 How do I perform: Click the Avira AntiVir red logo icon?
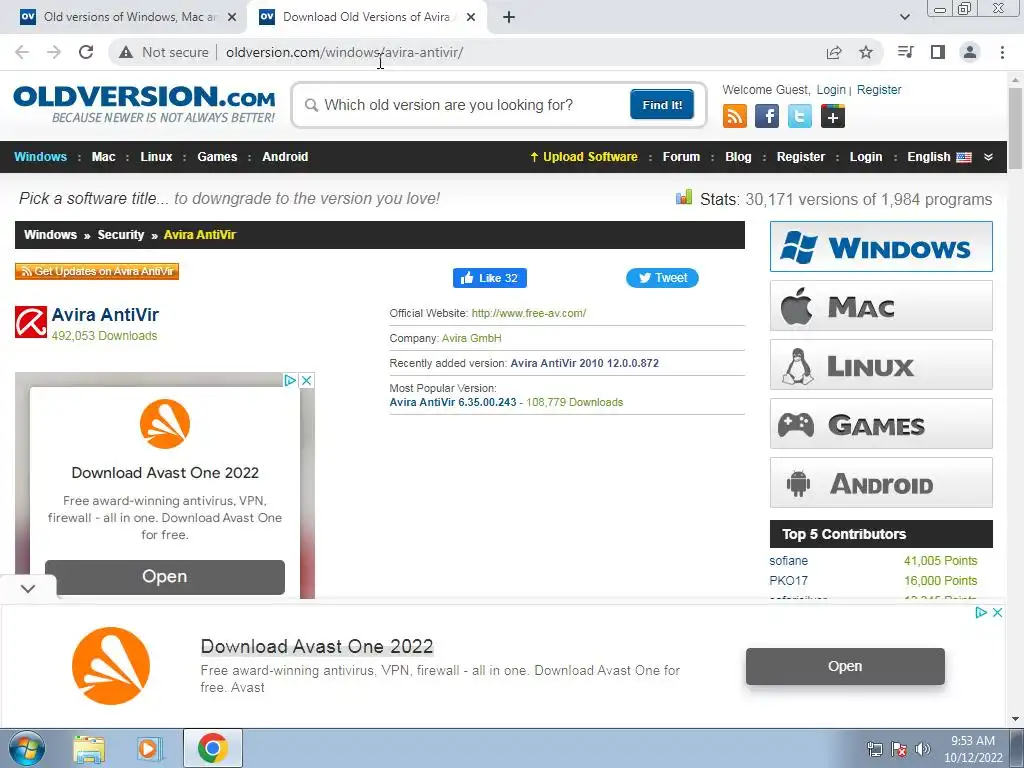[x=31, y=322]
